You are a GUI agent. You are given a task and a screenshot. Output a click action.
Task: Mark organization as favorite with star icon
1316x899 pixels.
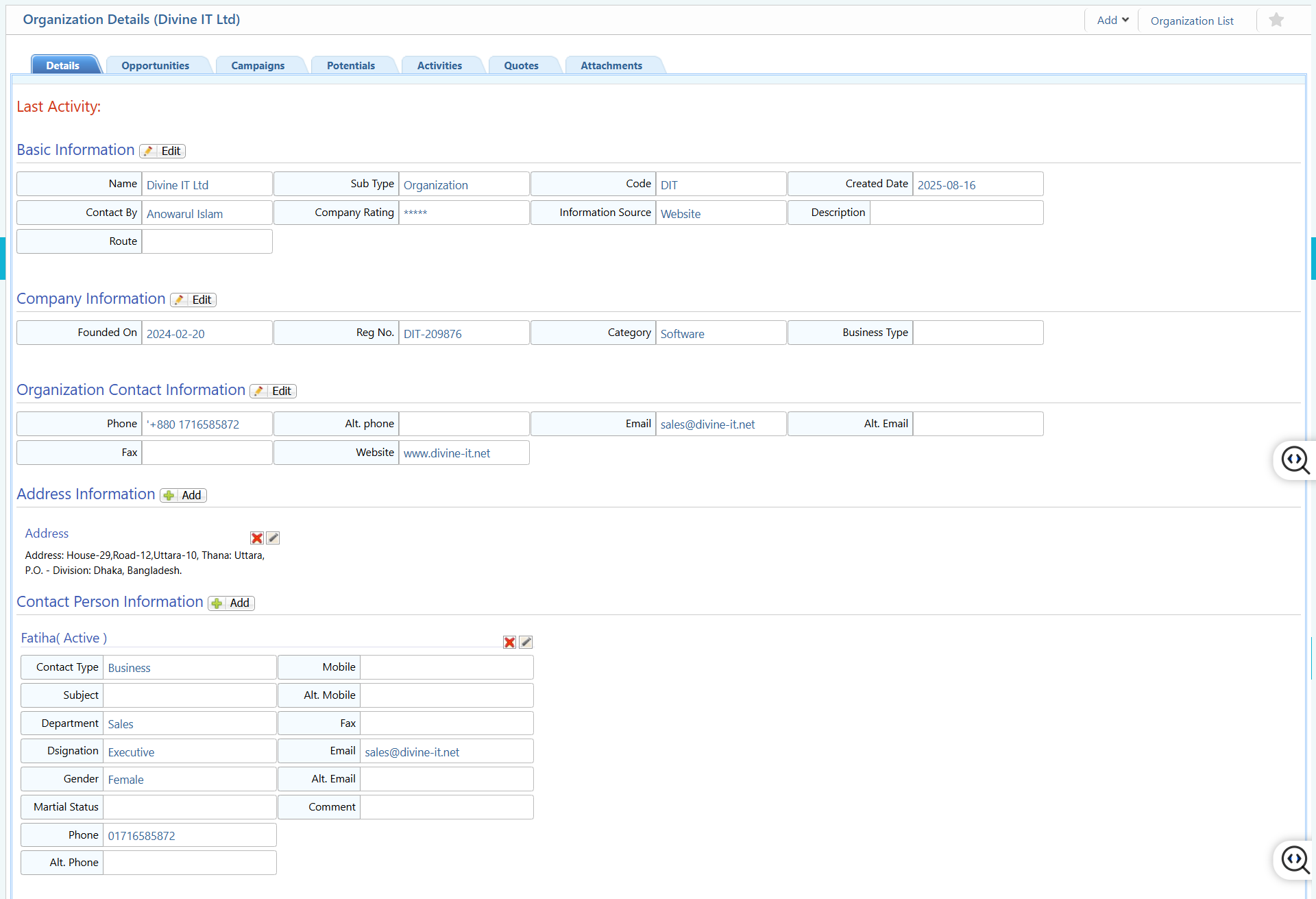pos(1276,20)
